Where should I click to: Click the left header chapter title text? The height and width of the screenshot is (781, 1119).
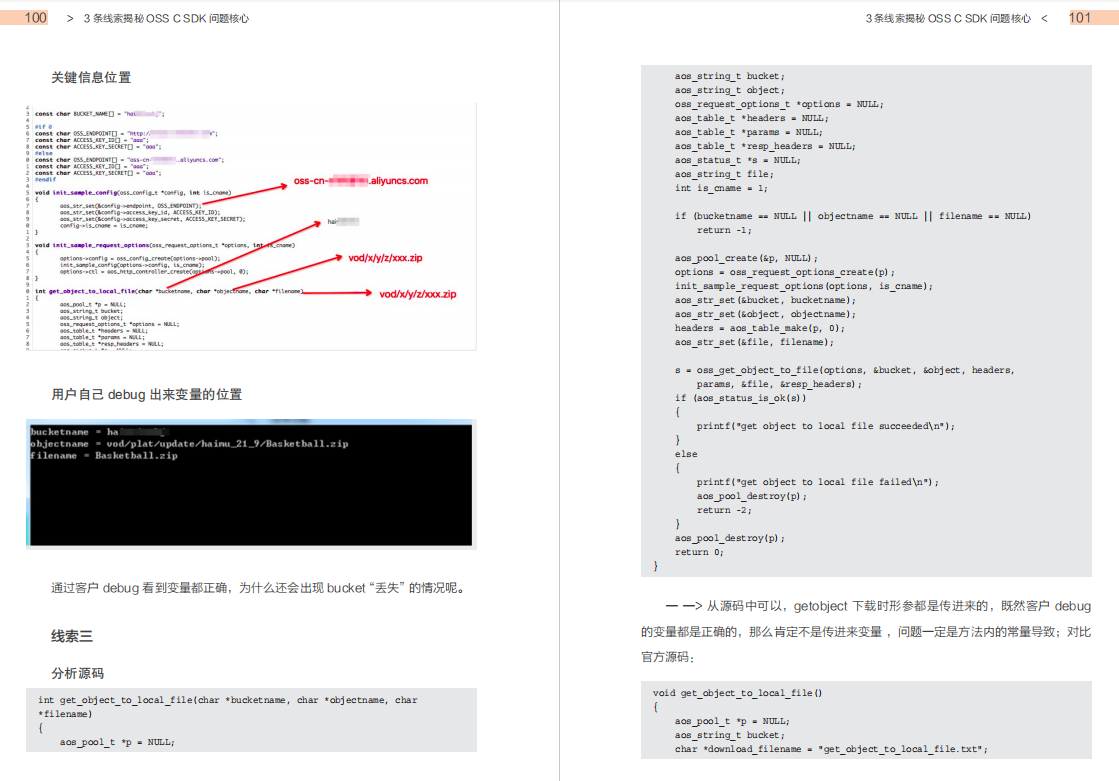pos(166,18)
